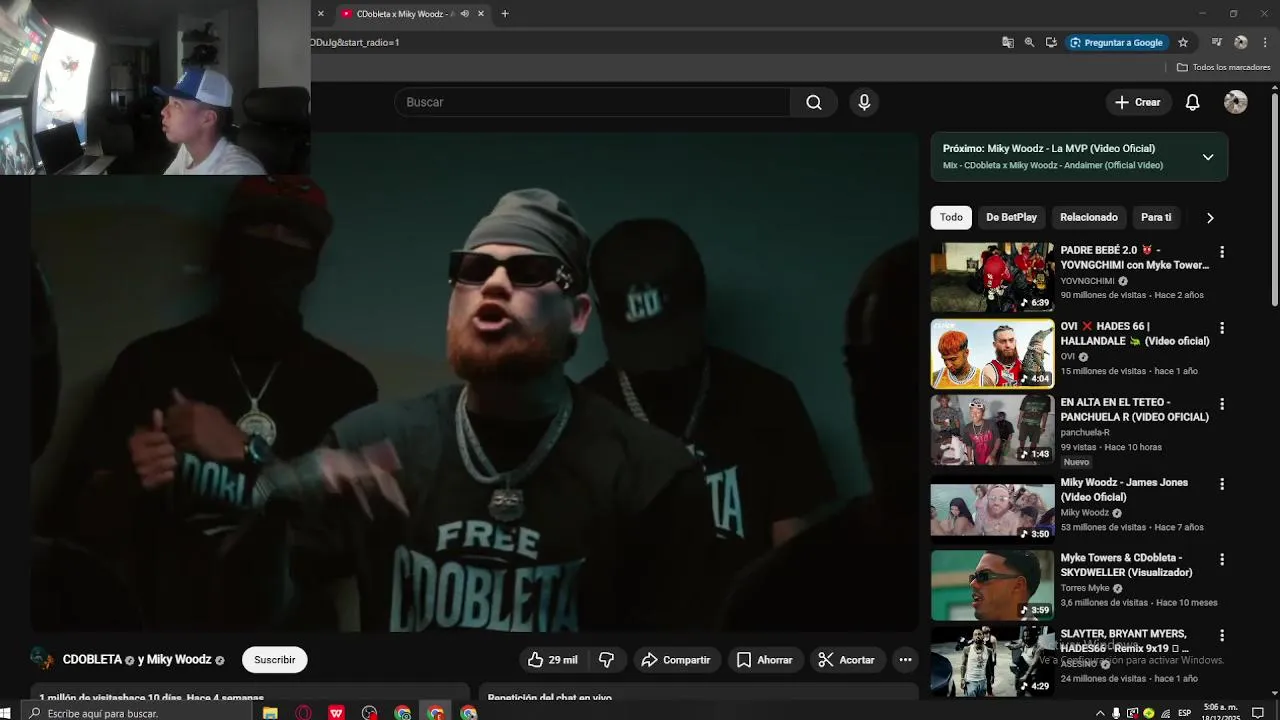Show more filter chips with right arrow
Screen dimensions: 1280x720
point(1210,217)
